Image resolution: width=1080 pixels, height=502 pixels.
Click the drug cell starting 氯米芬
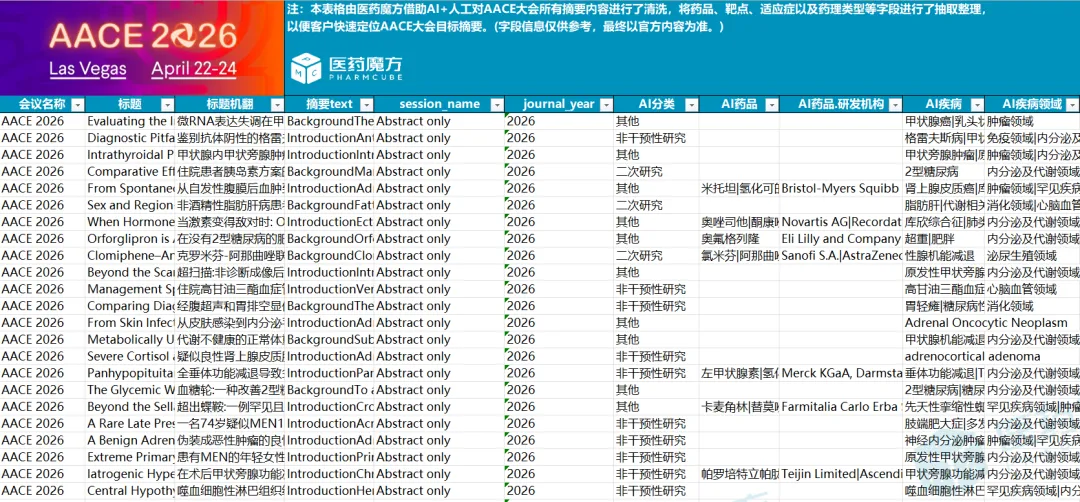pos(739,255)
